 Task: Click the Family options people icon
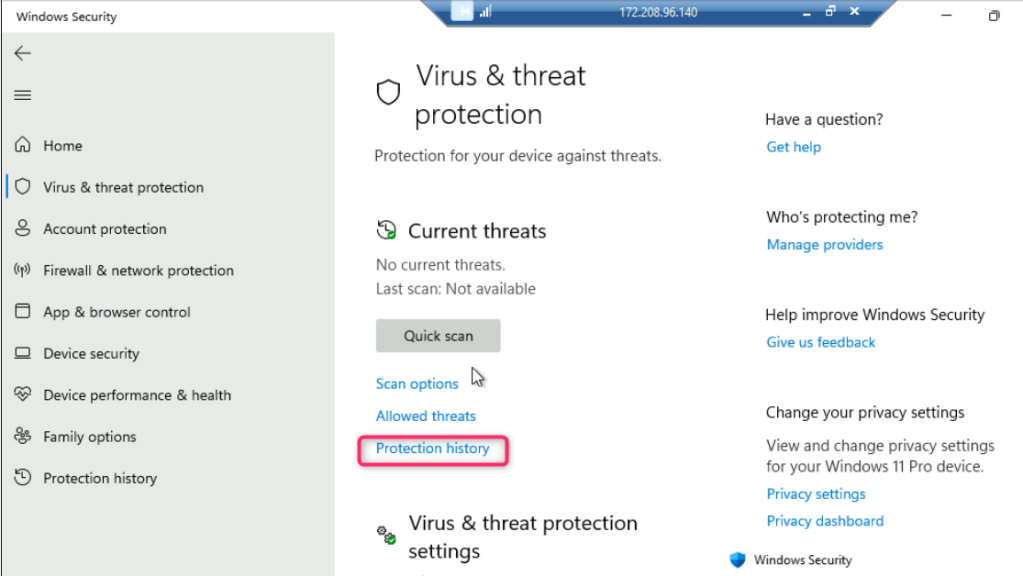(x=23, y=437)
